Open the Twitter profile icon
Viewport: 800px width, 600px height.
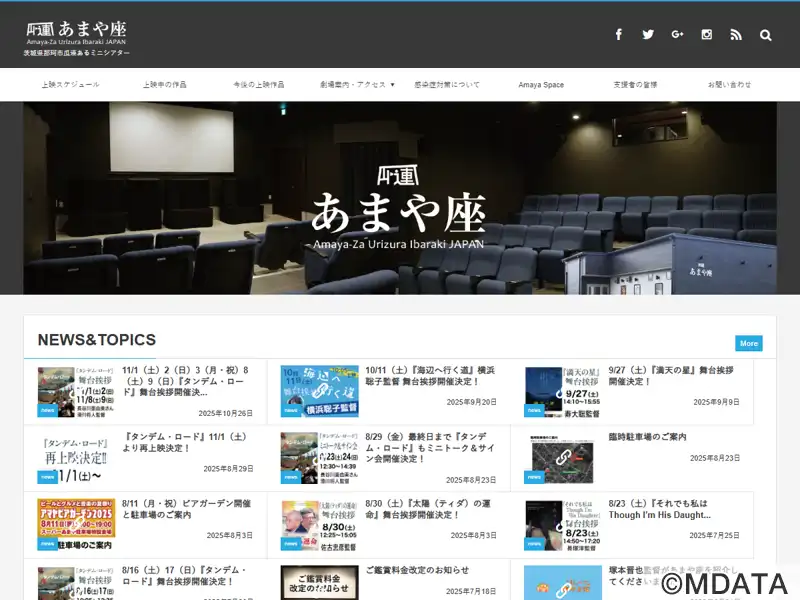point(648,35)
